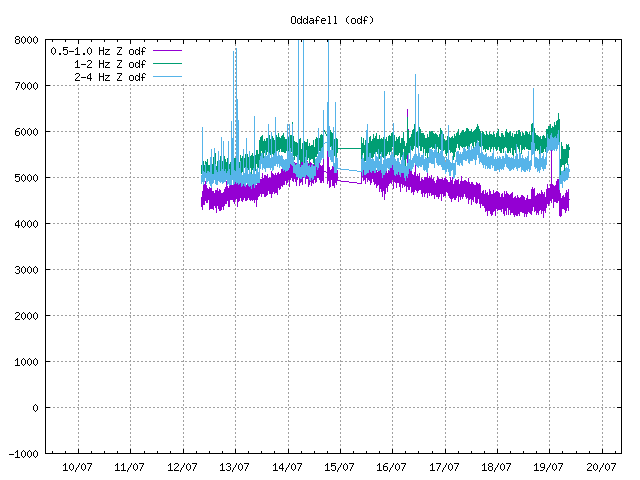Image resolution: width=640 pixels, height=480 pixels.
Task: Click the 10/07 date on x-axis
Action: tap(78, 467)
